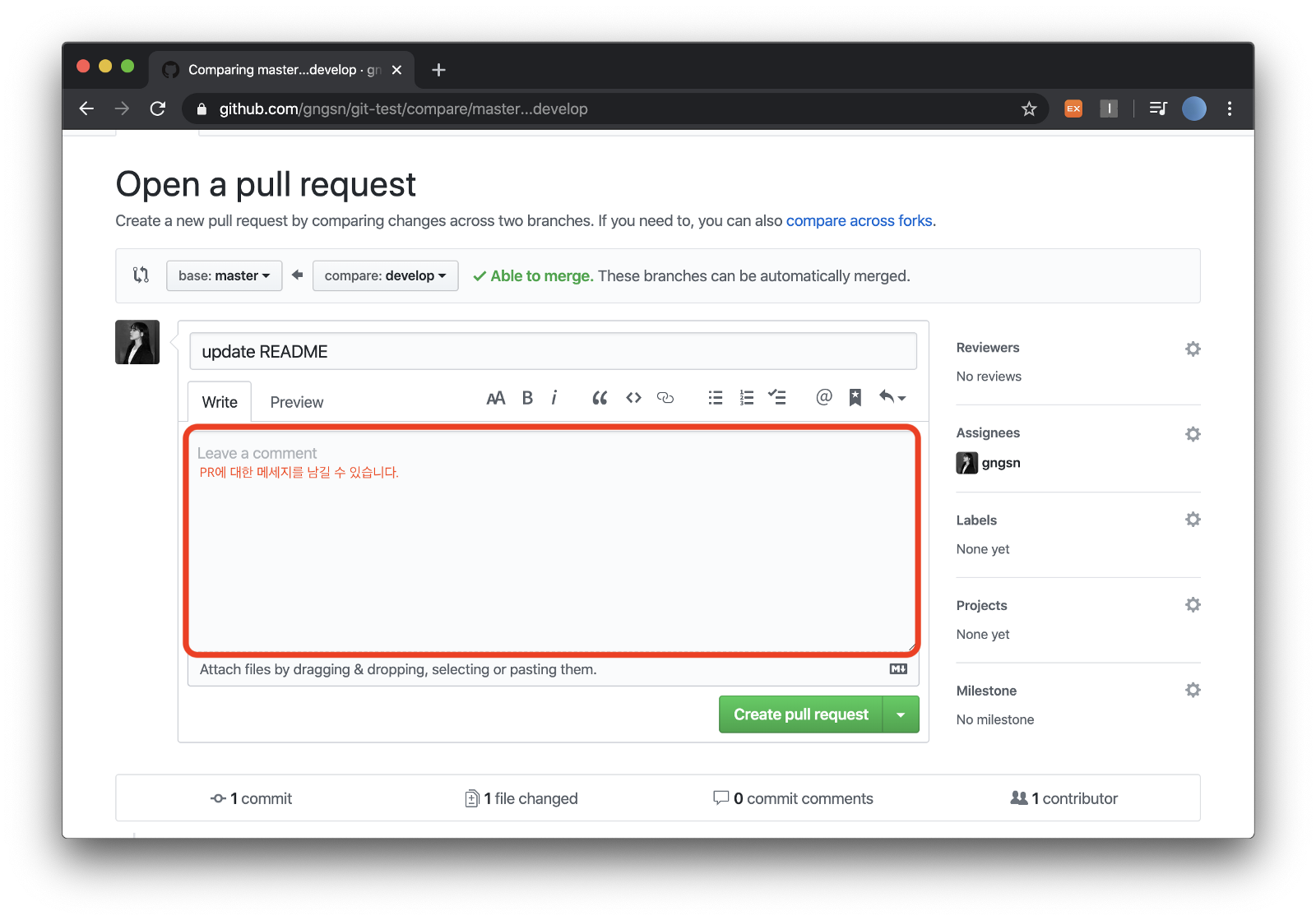Screen dimensions: 1316x920
Task: Bookmark this page with star icon
Action: tap(1029, 109)
